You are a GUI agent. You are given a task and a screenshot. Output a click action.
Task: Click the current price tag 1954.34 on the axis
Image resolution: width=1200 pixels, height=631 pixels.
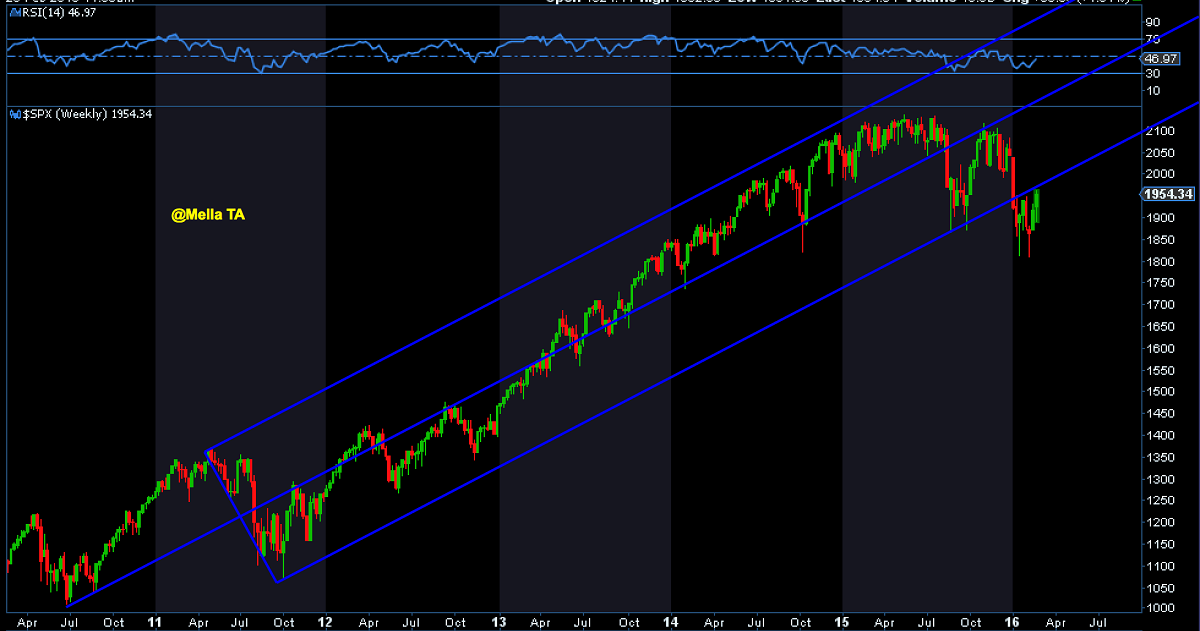click(x=1170, y=194)
